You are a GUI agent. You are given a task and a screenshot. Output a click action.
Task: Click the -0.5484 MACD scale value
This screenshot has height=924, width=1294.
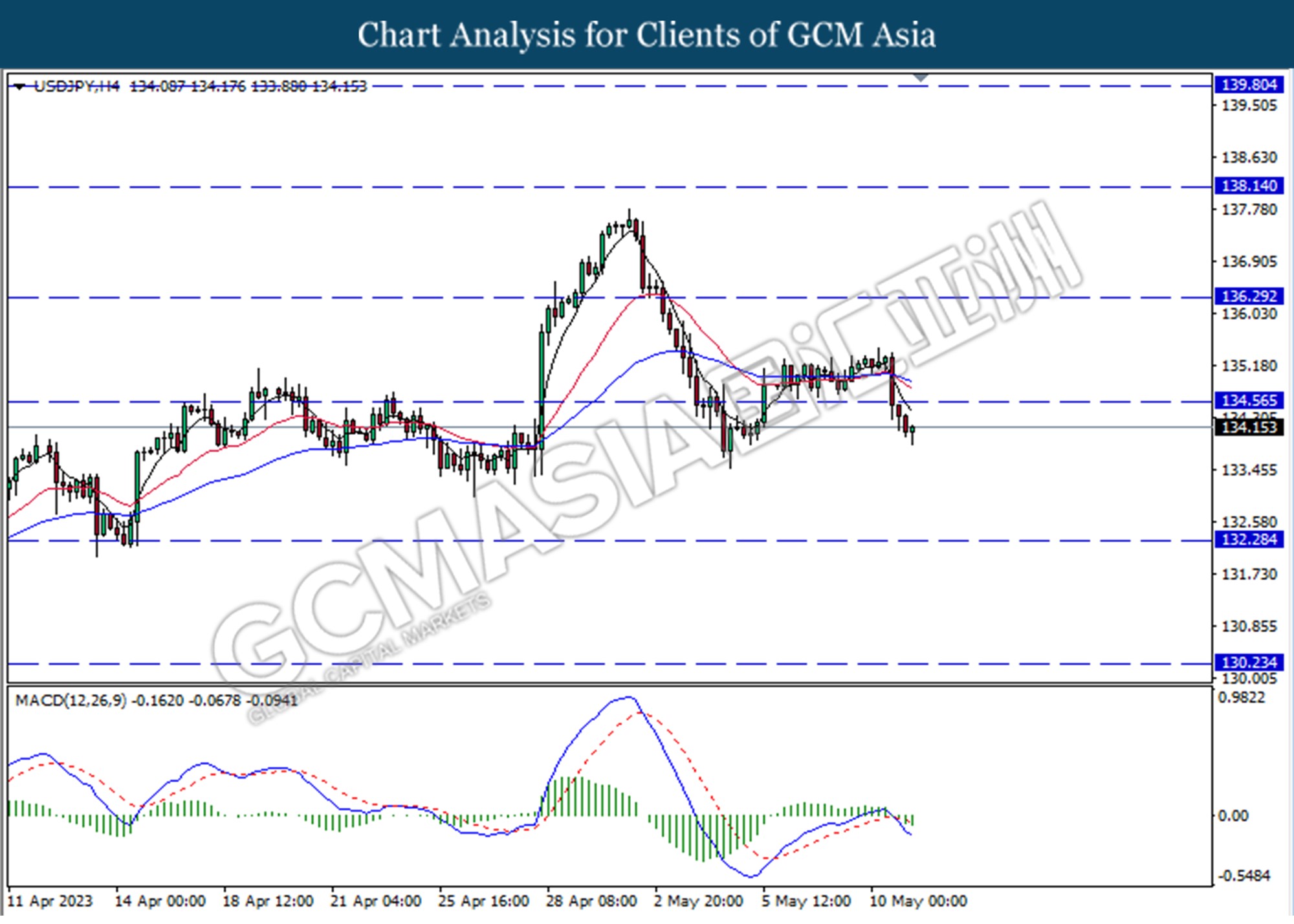tap(1244, 876)
